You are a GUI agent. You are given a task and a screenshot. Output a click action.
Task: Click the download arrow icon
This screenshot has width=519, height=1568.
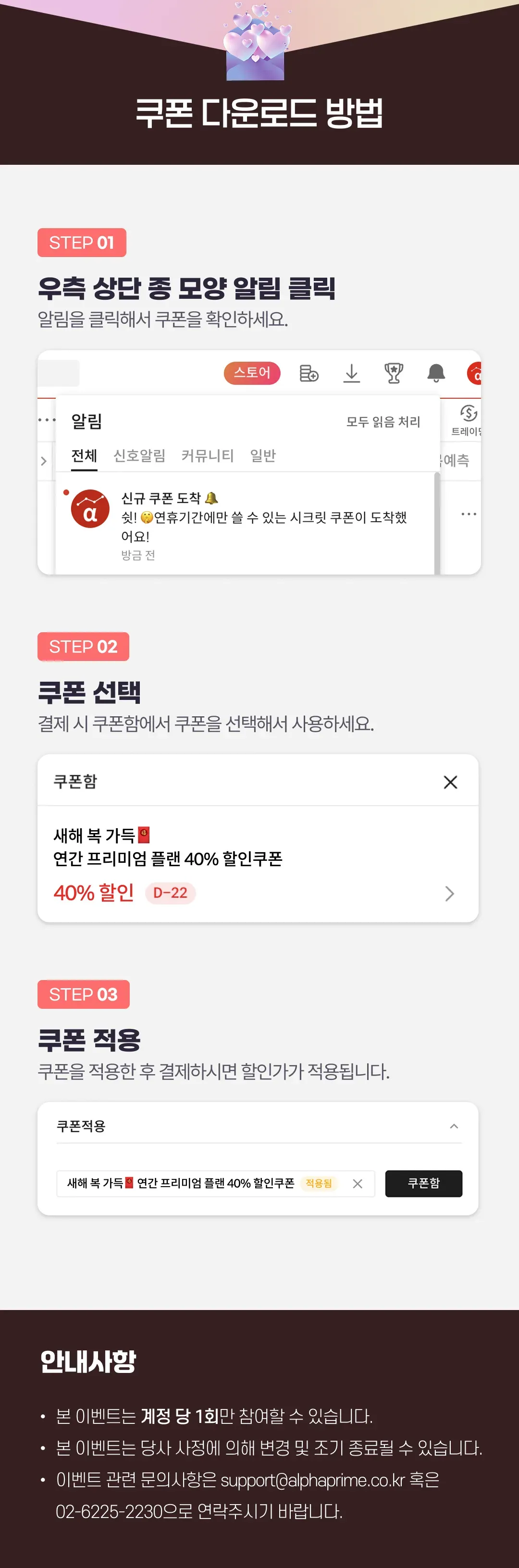pyautogui.click(x=351, y=373)
